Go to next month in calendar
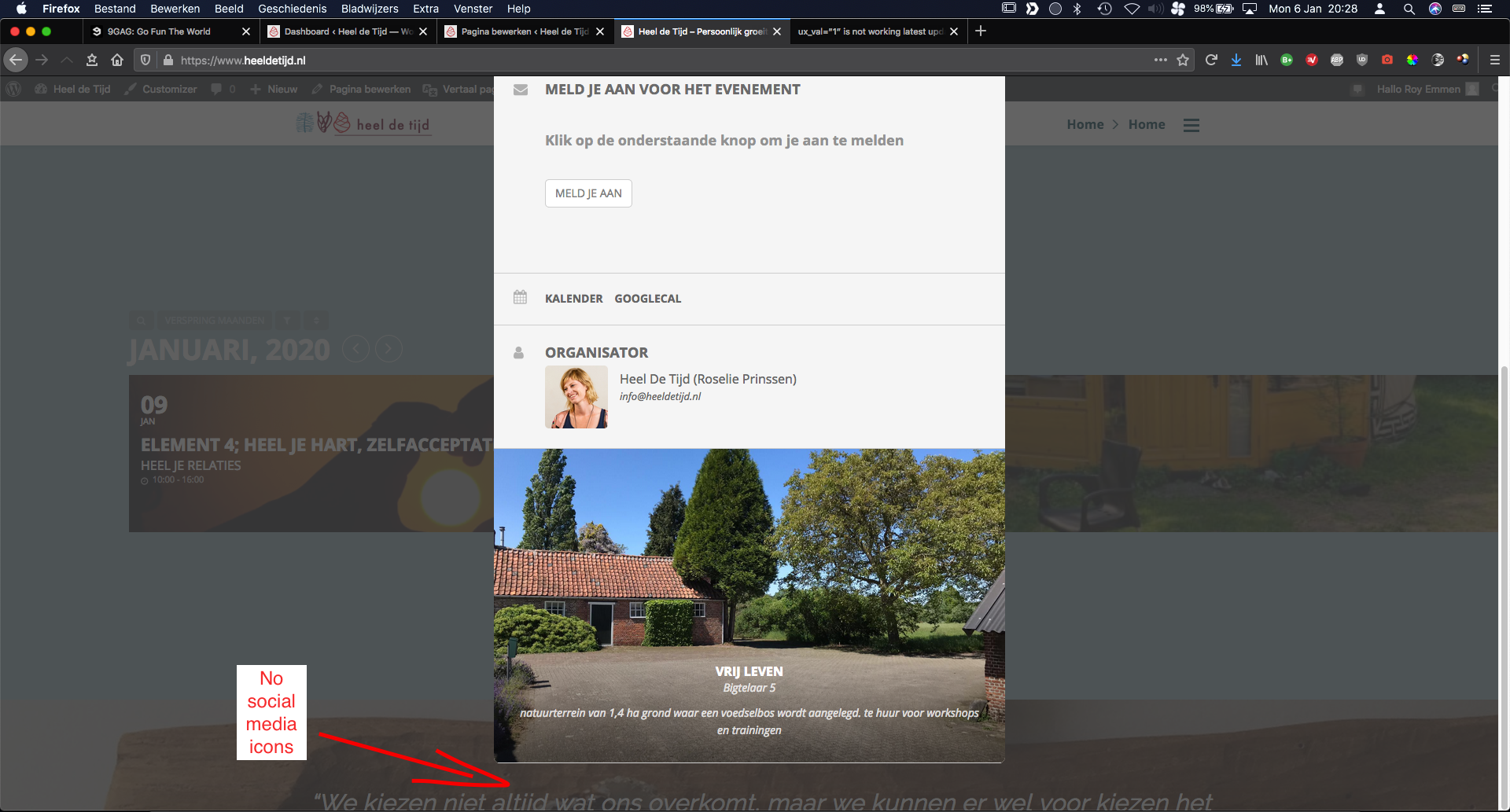The image size is (1510, 812). coord(389,349)
